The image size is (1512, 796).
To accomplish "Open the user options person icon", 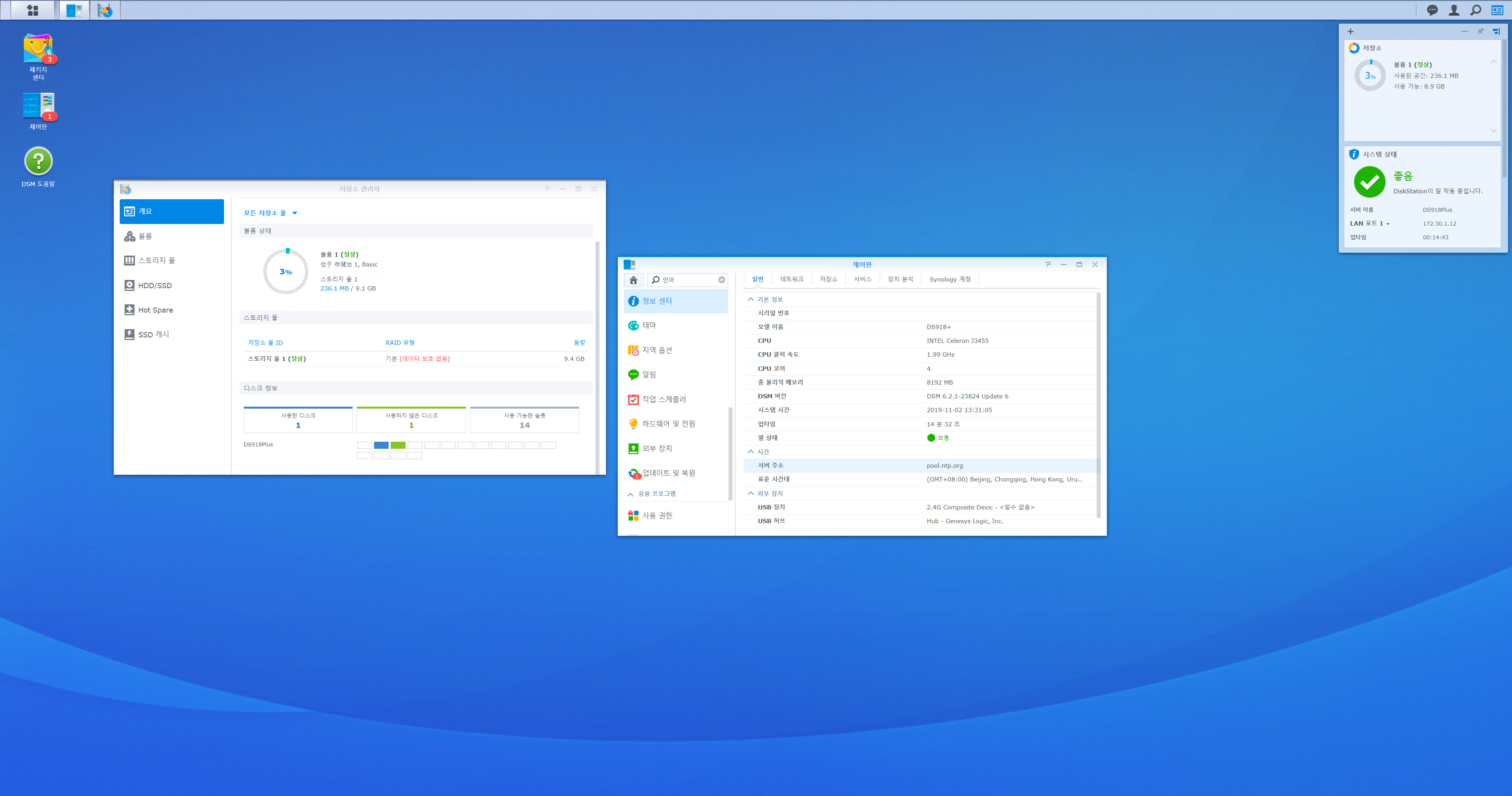I will click(1454, 10).
